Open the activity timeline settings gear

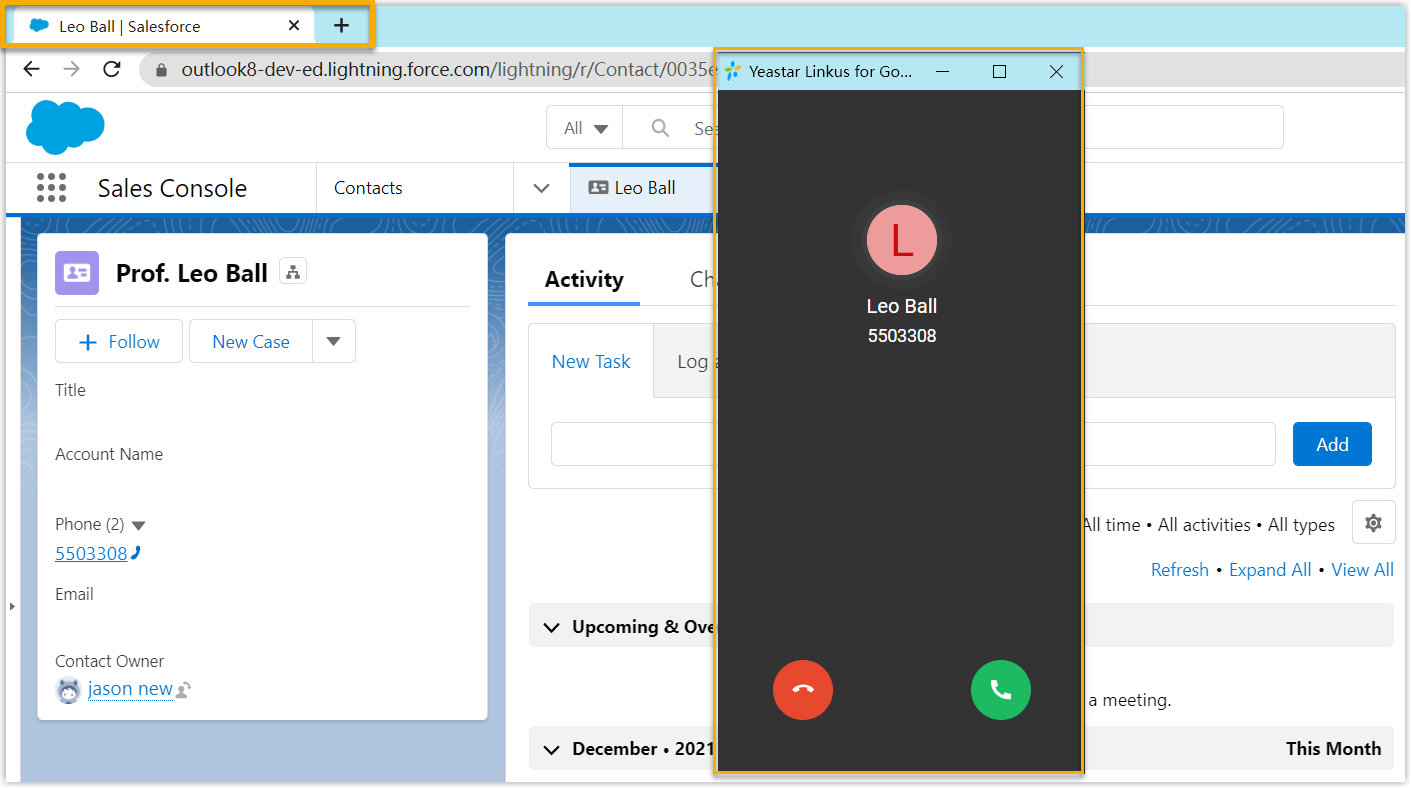click(1373, 523)
